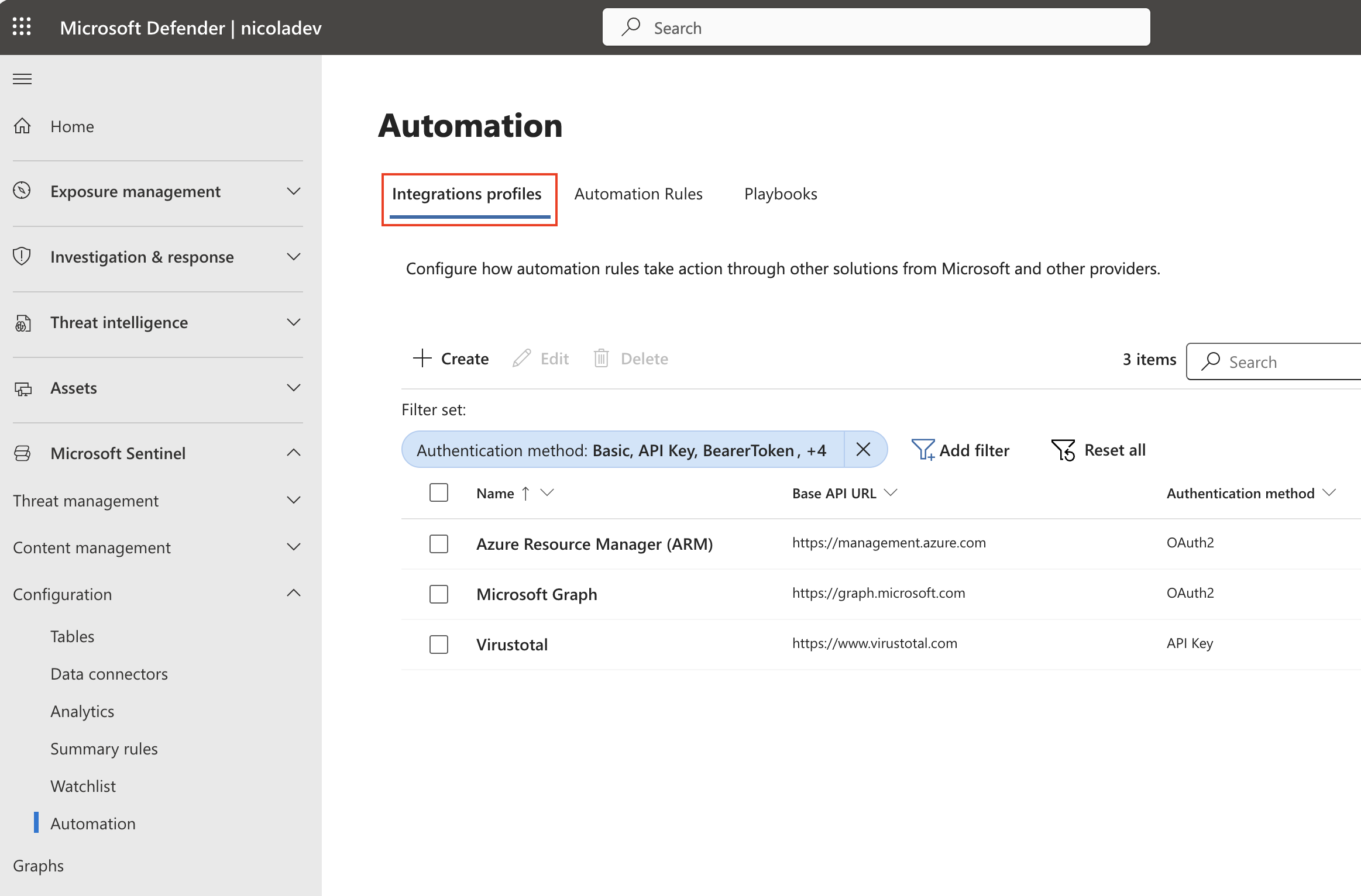Open Data connectors in the sidebar
The height and width of the screenshot is (896, 1361).
click(109, 674)
